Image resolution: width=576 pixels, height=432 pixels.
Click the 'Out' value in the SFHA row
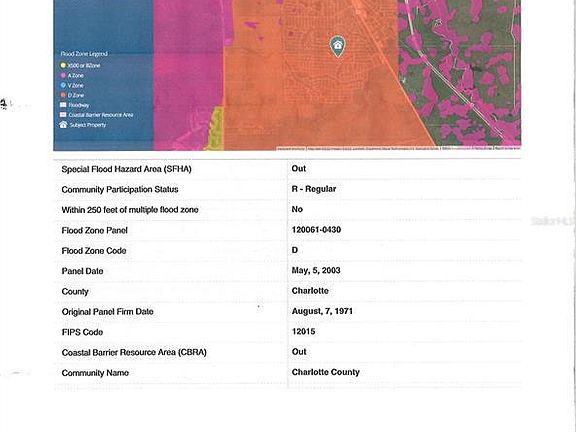tap(299, 169)
